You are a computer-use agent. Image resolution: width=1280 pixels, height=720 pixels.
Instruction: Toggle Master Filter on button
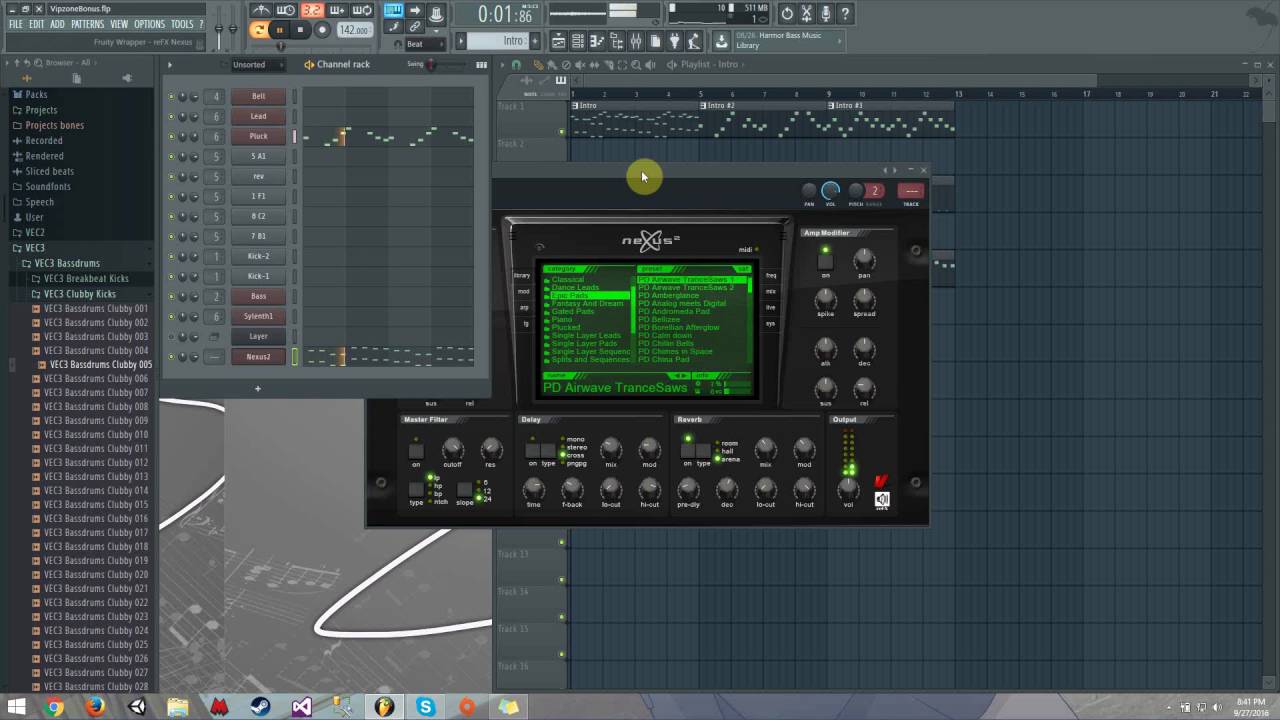[416, 451]
